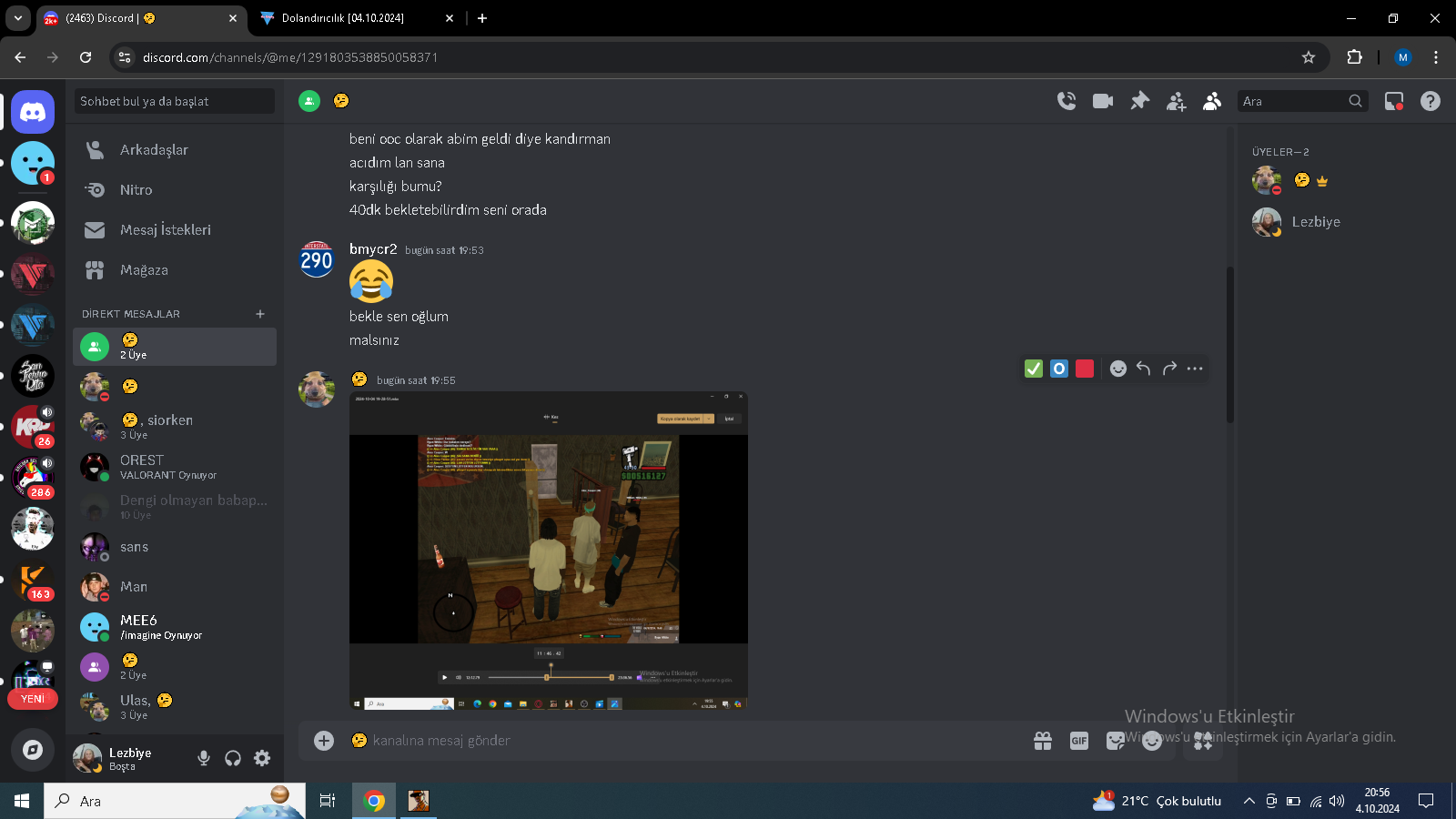Reload the Discord page

(x=86, y=57)
